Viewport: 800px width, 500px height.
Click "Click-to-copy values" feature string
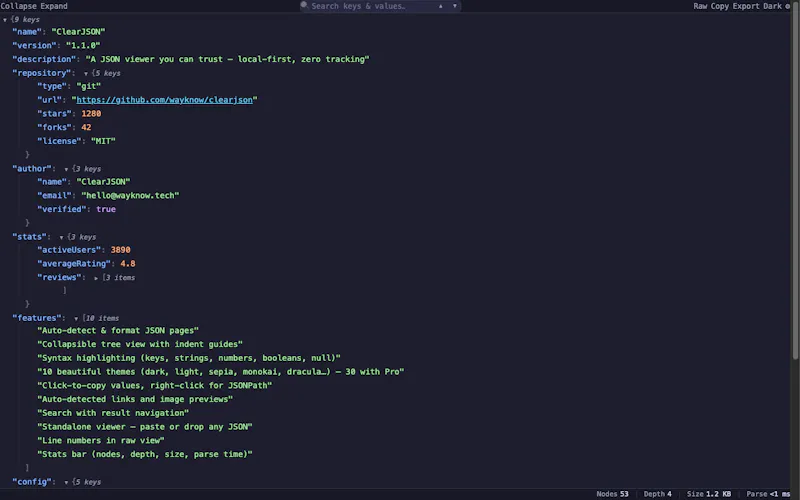pyautogui.click(x=155, y=386)
